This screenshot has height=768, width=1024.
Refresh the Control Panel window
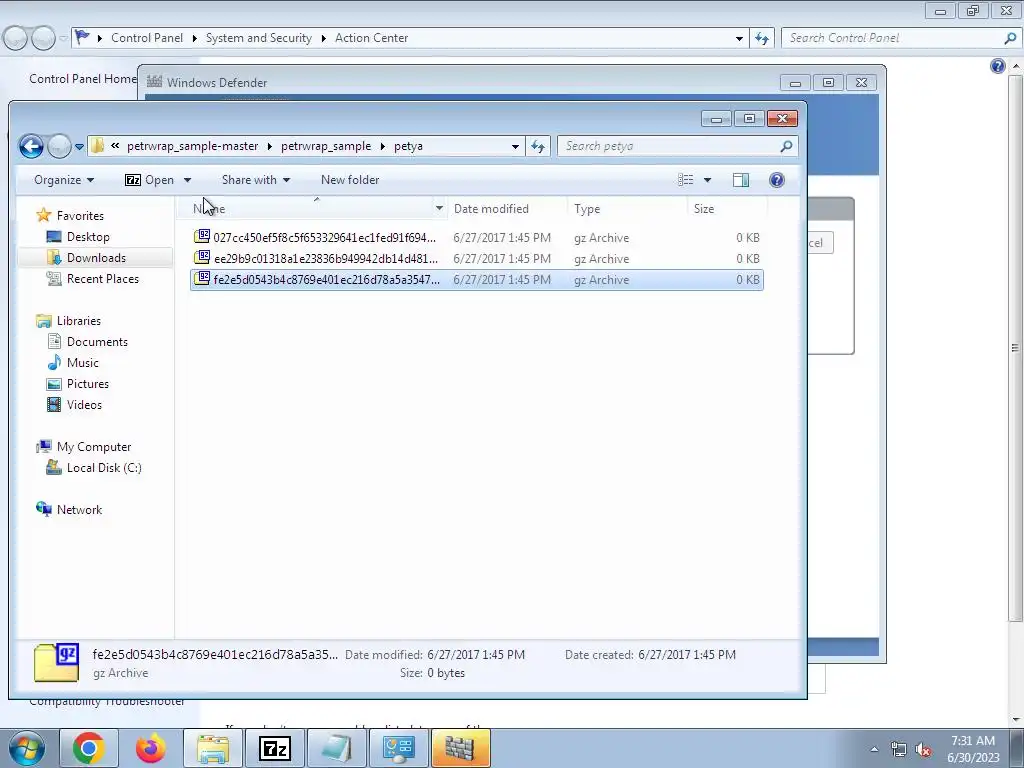click(x=761, y=38)
